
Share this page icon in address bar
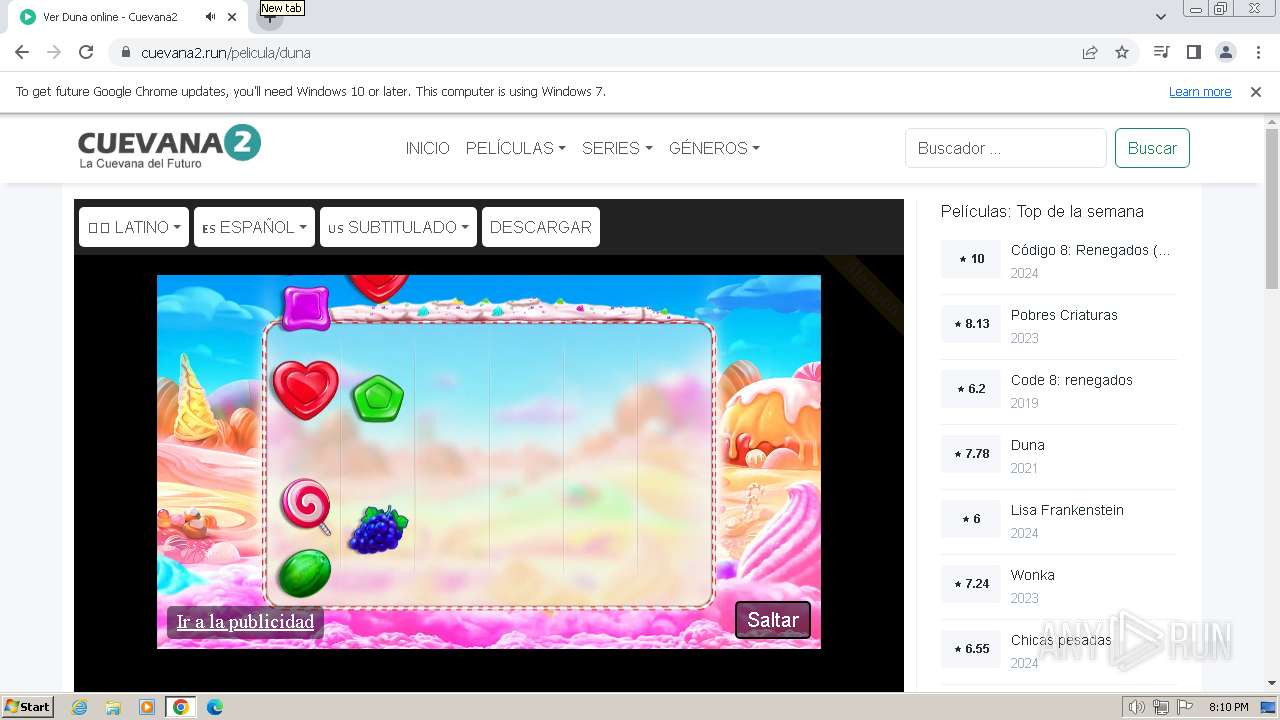pos(1090,52)
